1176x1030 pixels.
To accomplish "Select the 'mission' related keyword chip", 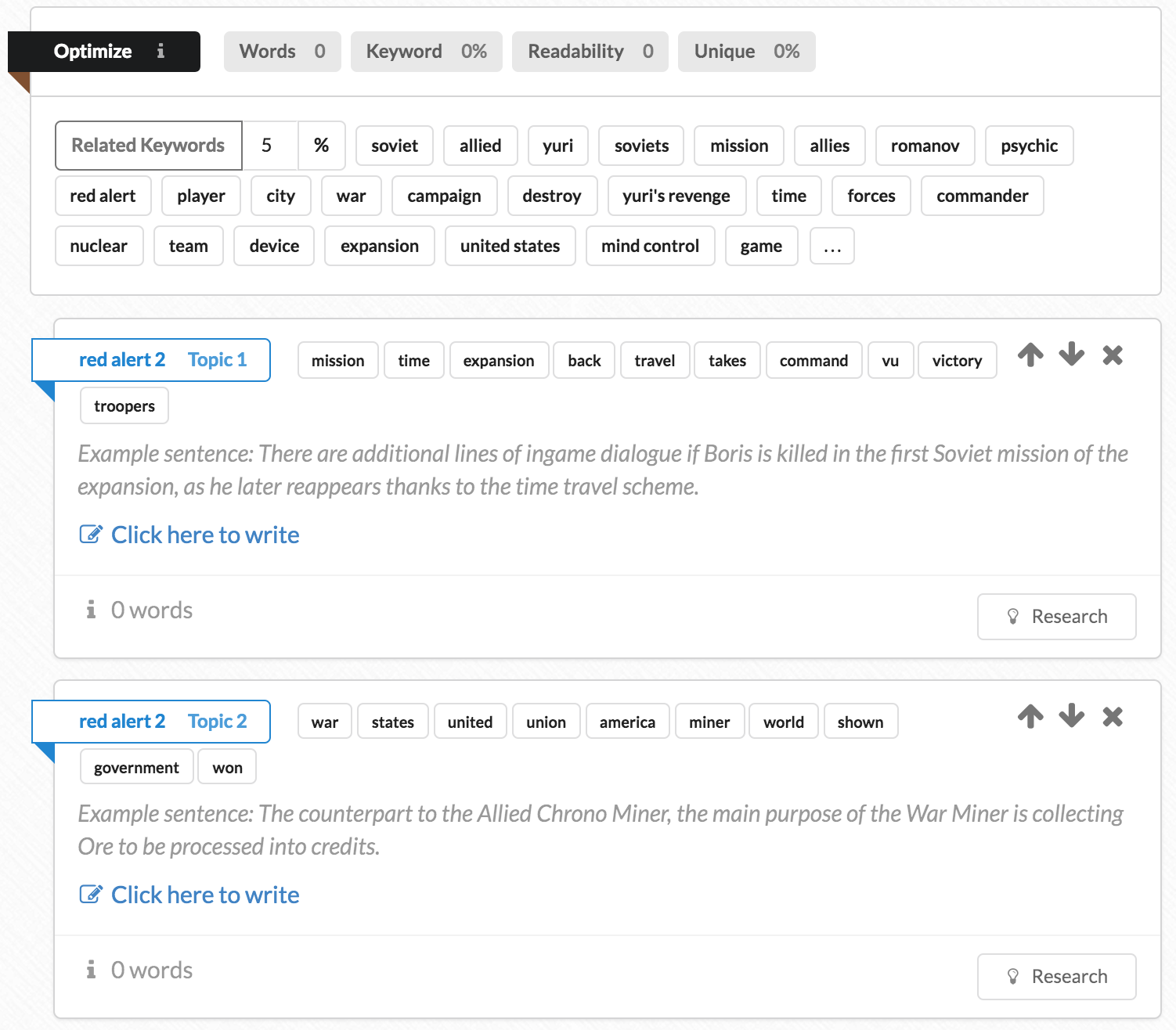I will pyautogui.click(x=739, y=146).
